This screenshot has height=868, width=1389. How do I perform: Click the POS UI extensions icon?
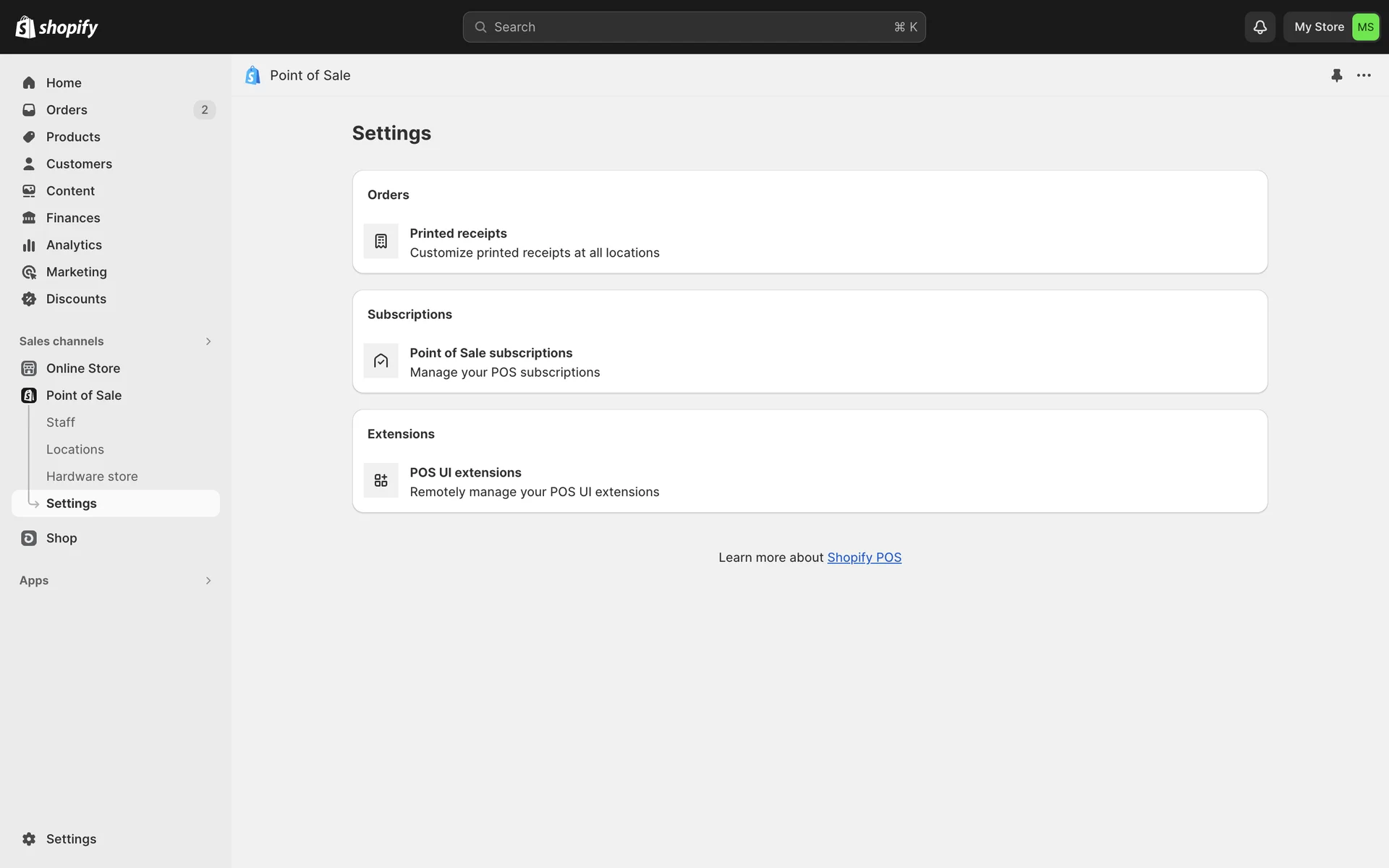point(381,480)
